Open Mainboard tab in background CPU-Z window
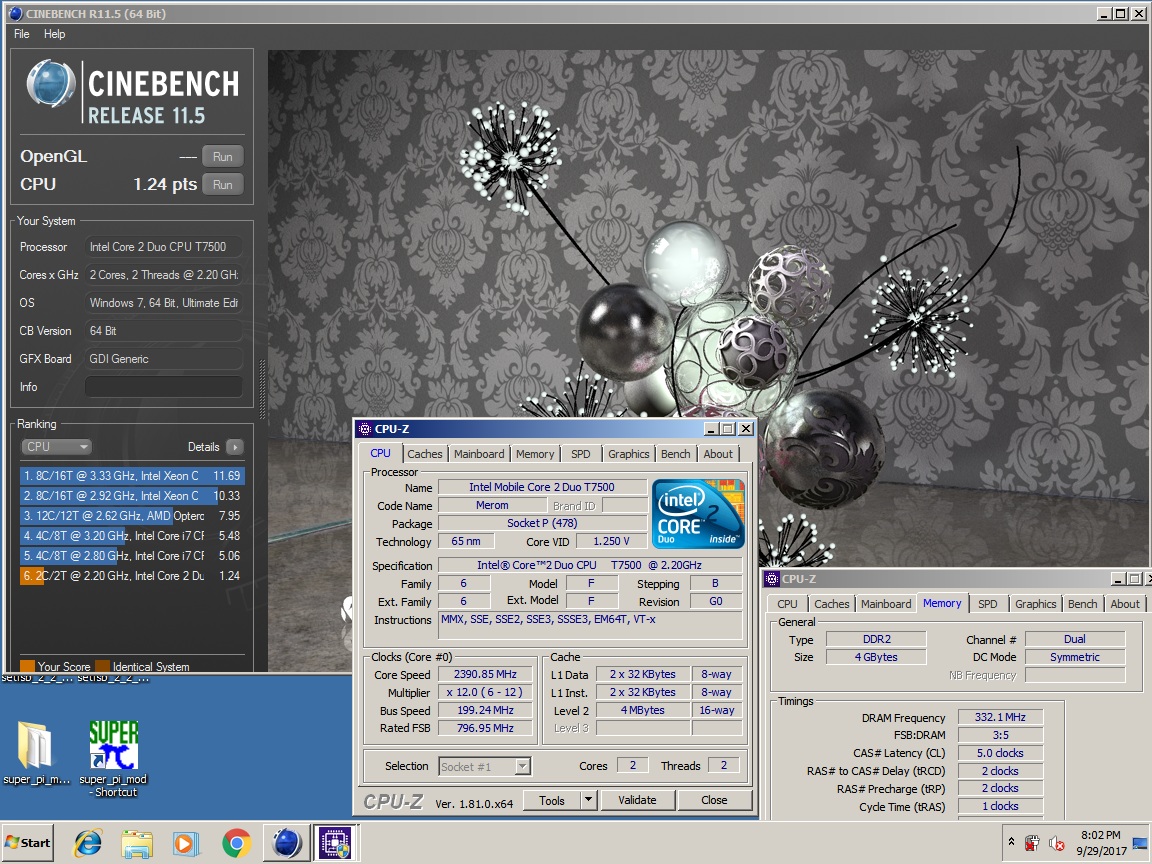1152x864 pixels. coord(886,604)
